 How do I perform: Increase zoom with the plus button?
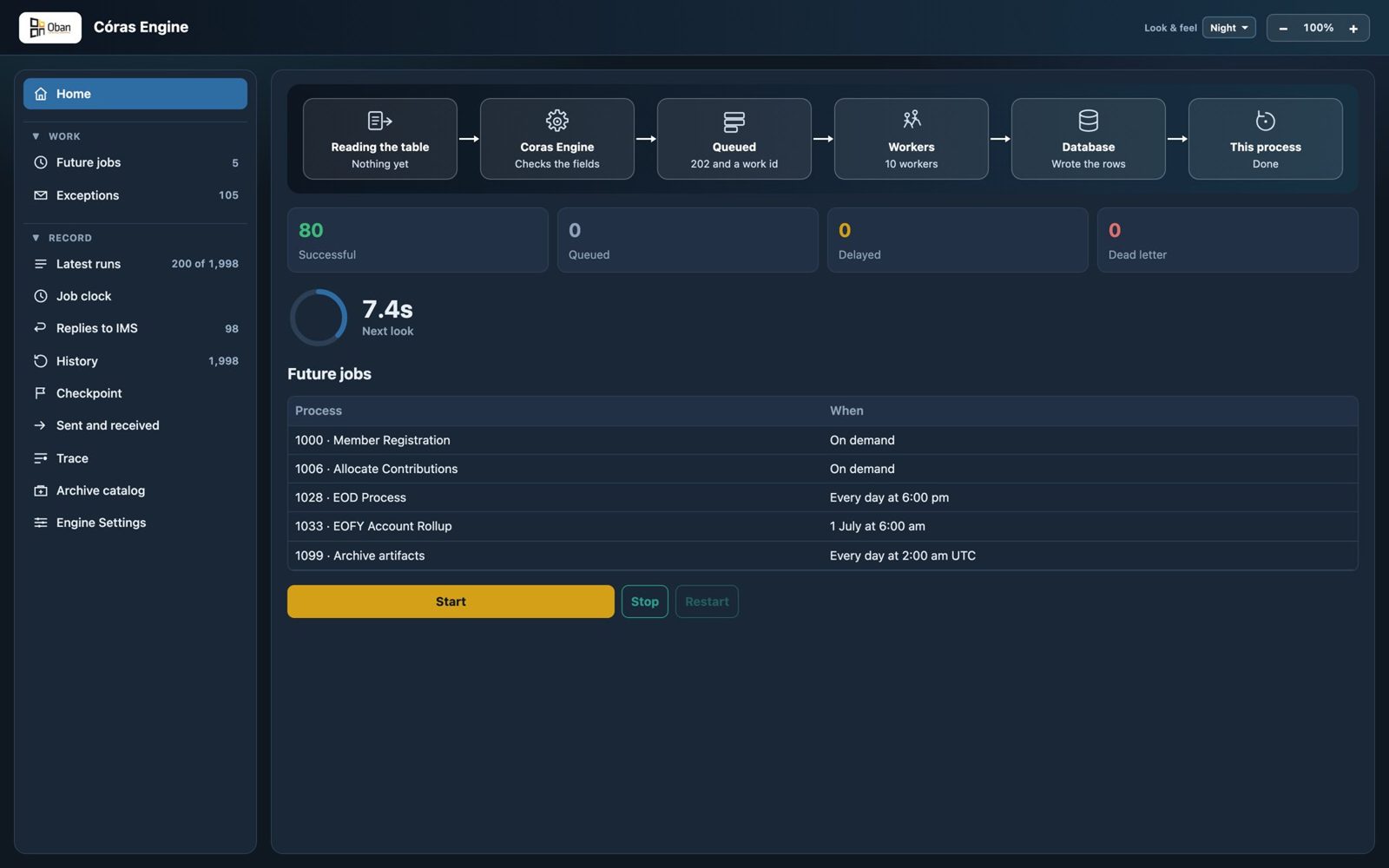(x=1353, y=29)
